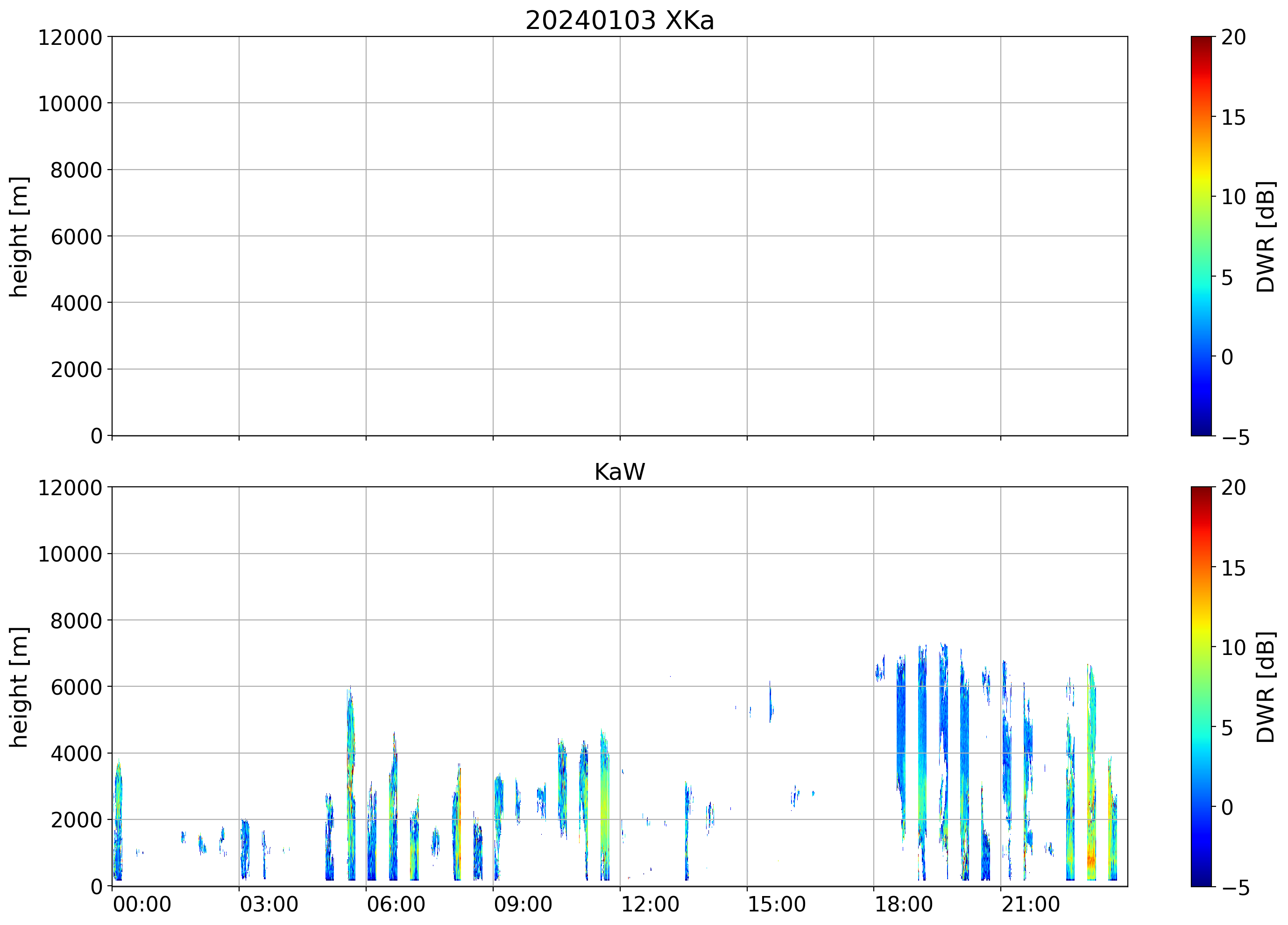Click the upper DWR colorbar gradient
Viewport: 1288px width, 925px height.
pos(1201,236)
